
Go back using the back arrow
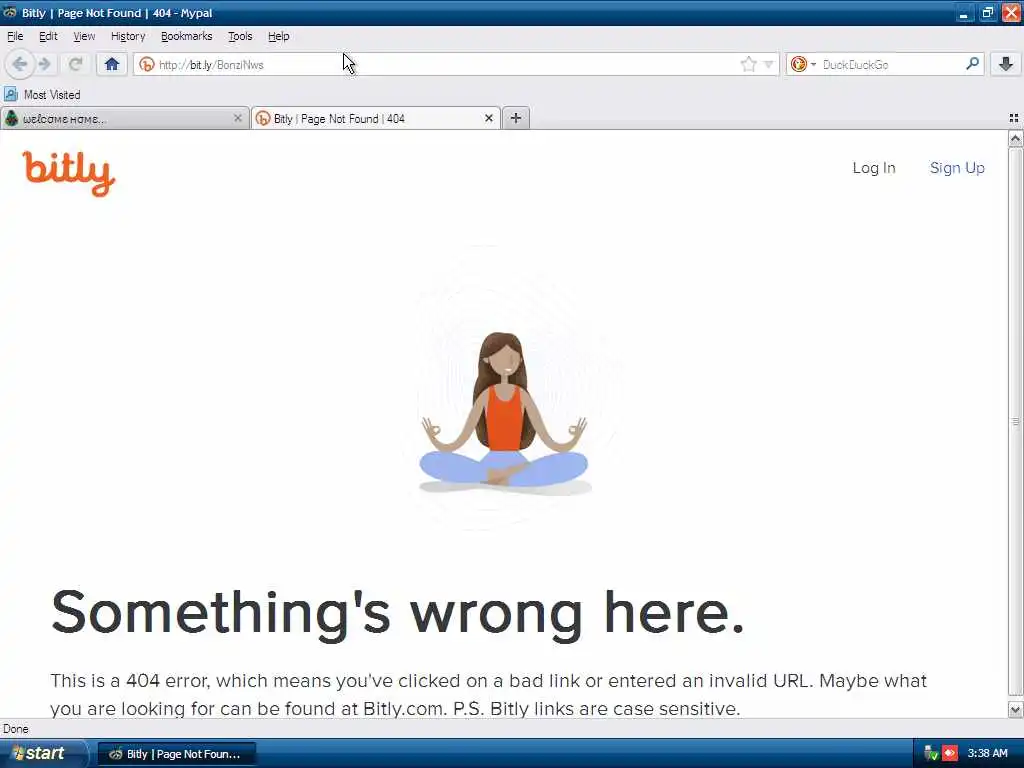tap(20, 64)
